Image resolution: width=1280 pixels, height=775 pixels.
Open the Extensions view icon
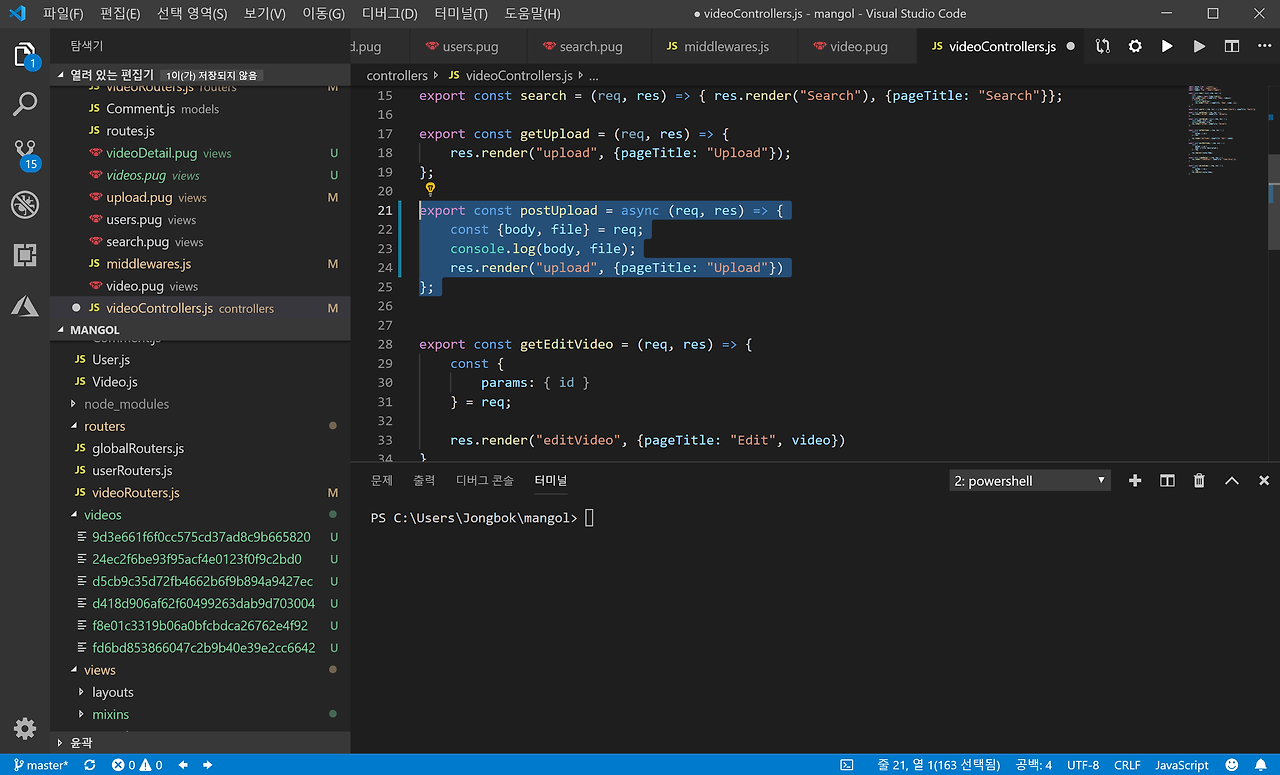pyautogui.click(x=25, y=256)
